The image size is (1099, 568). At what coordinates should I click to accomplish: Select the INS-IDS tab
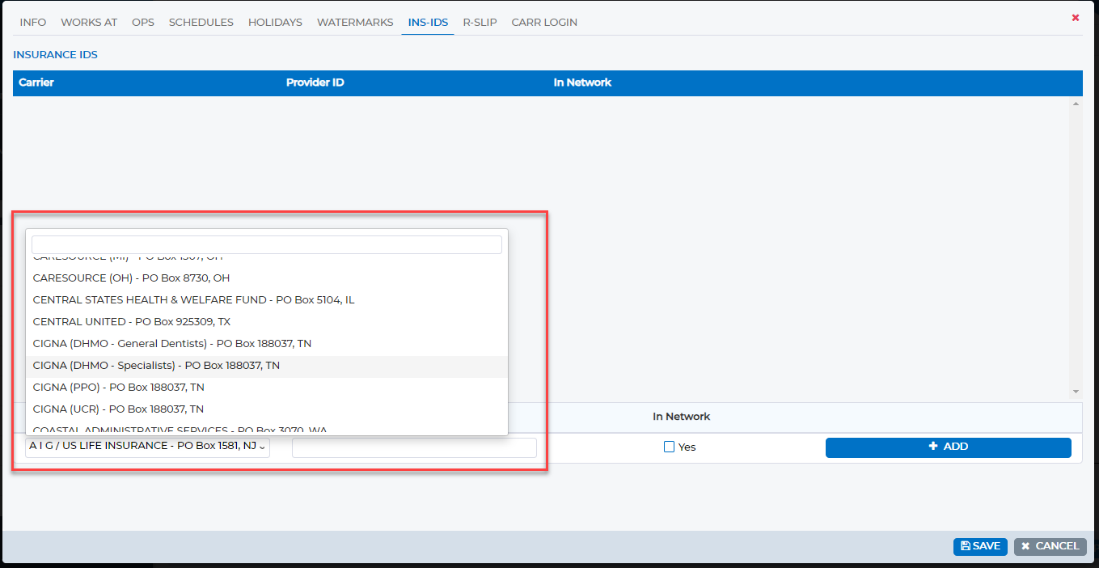coord(428,22)
